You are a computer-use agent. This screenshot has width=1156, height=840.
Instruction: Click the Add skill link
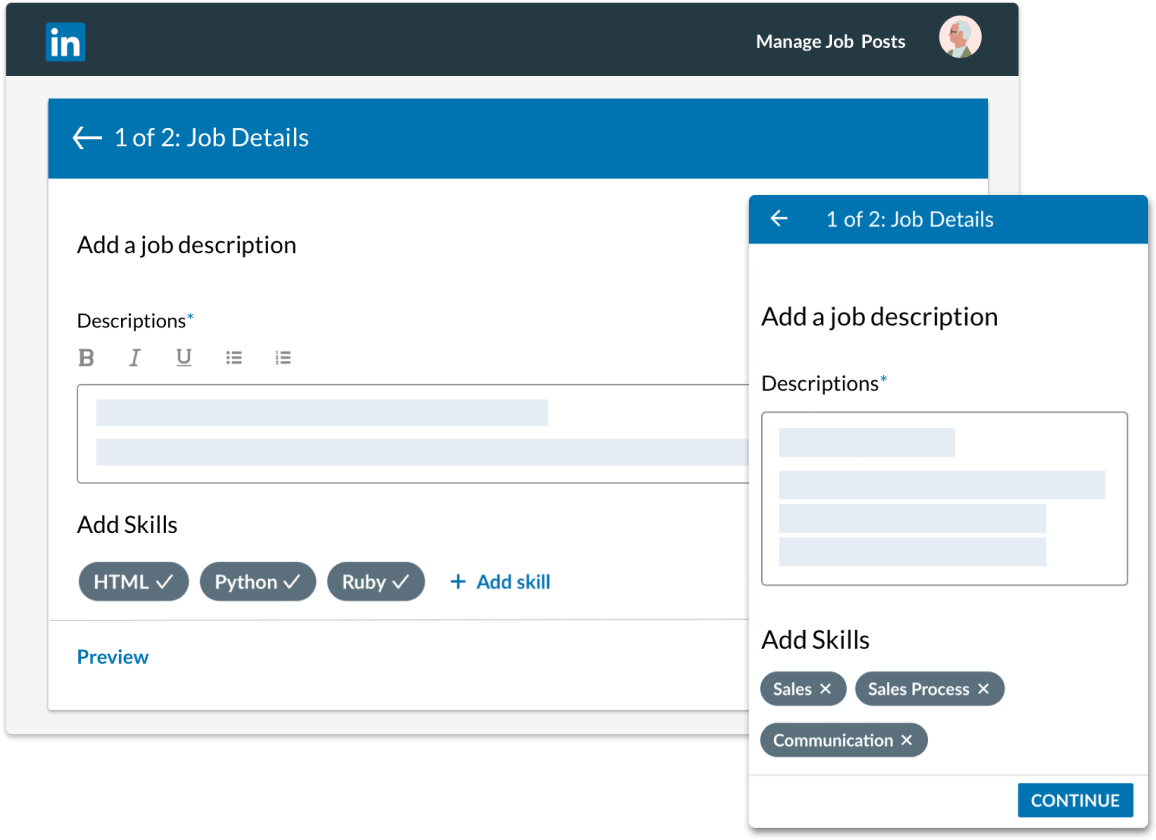[500, 582]
